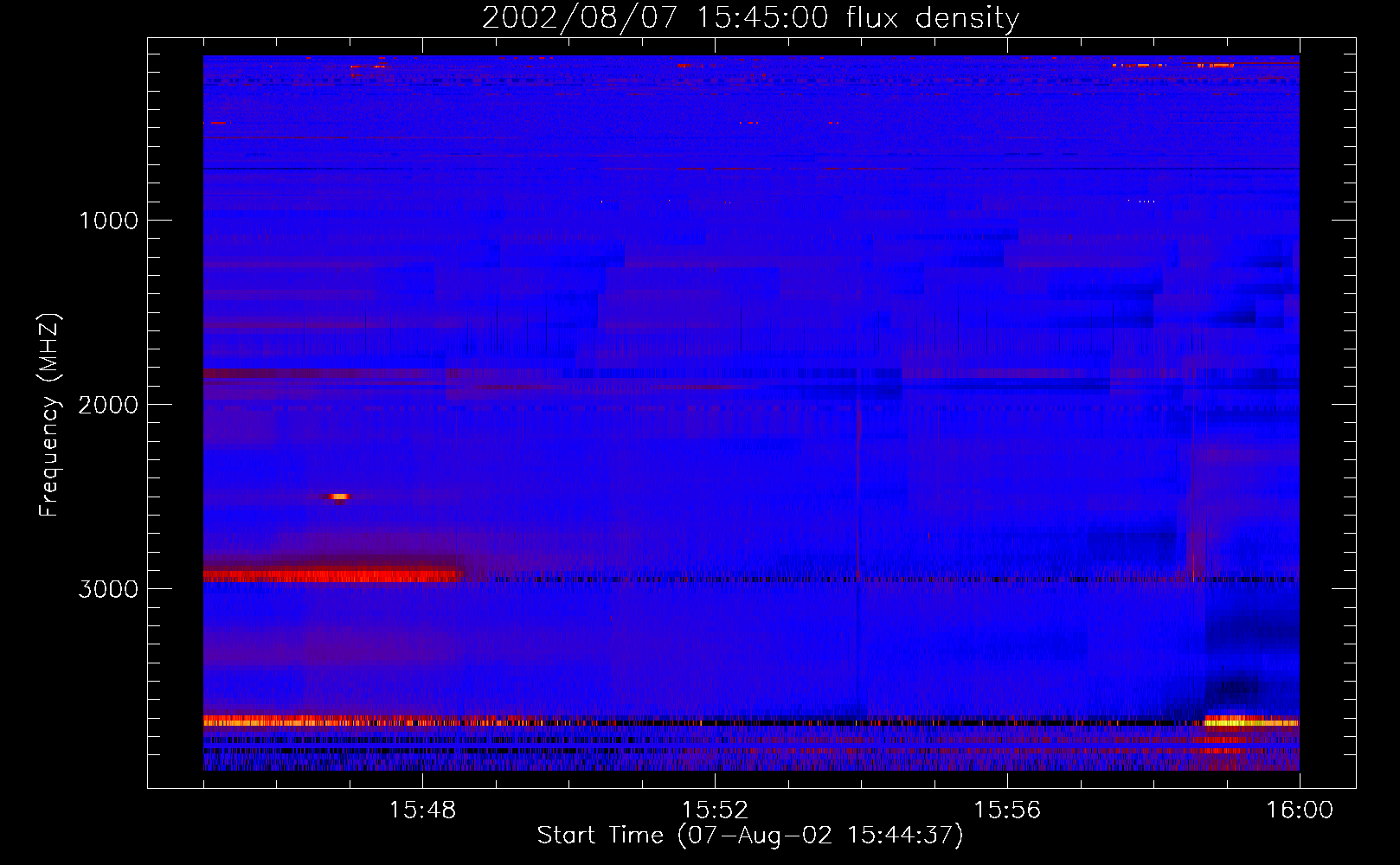Click the 15:56 time tick label

click(x=1007, y=810)
